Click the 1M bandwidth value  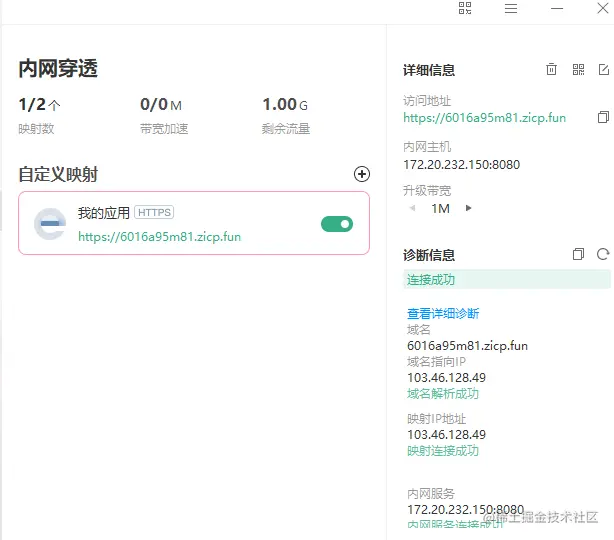[x=441, y=208]
